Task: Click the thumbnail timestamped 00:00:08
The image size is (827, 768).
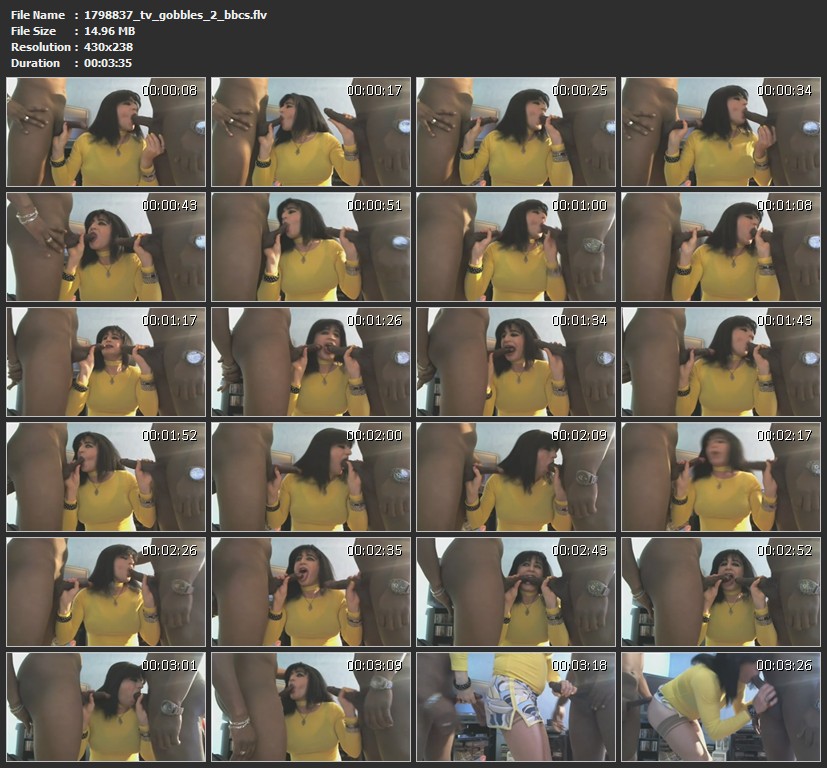Action: pos(106,132)
